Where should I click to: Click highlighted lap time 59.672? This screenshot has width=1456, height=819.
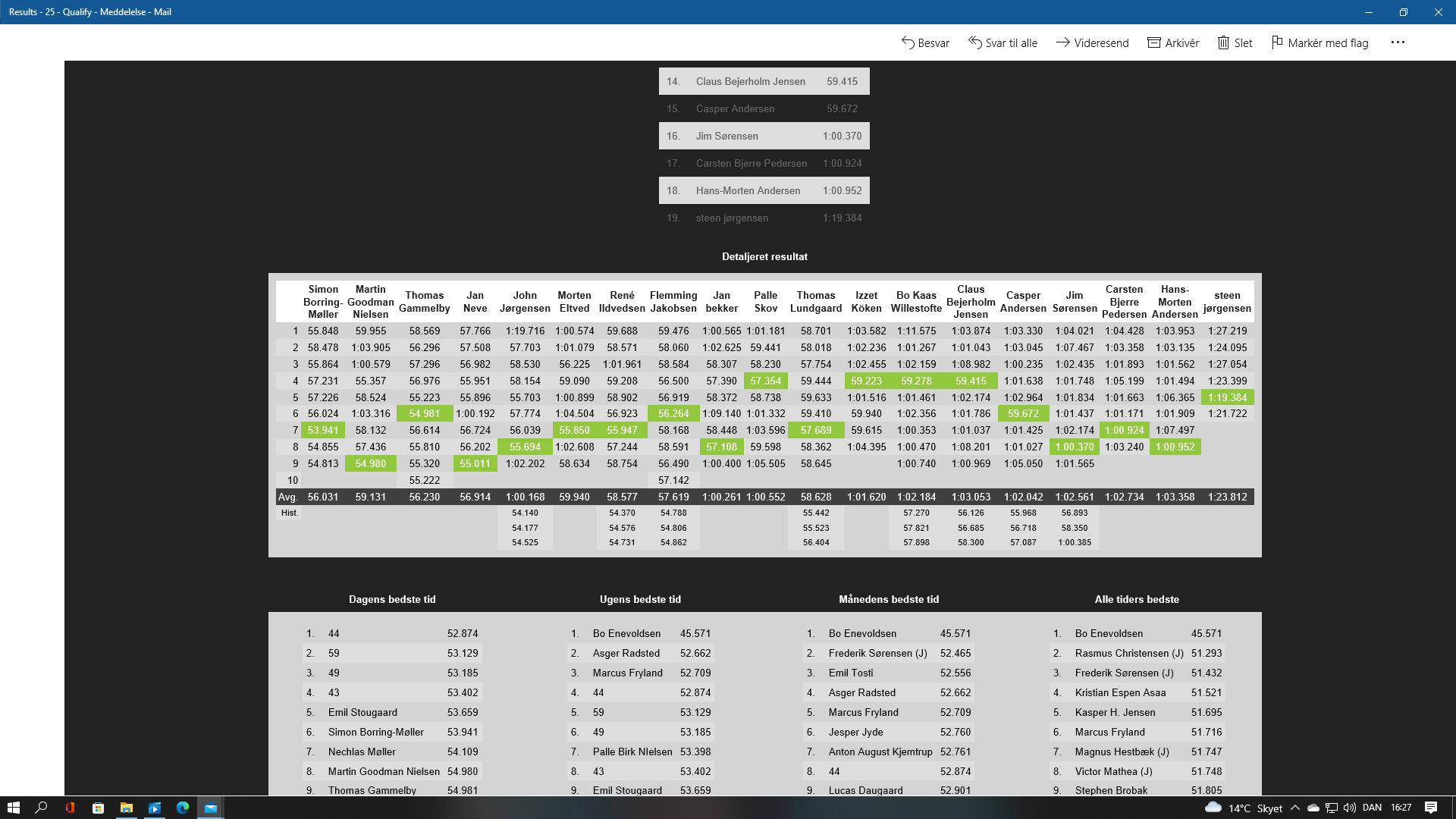pyautogui.click(x=1023, y=413)
